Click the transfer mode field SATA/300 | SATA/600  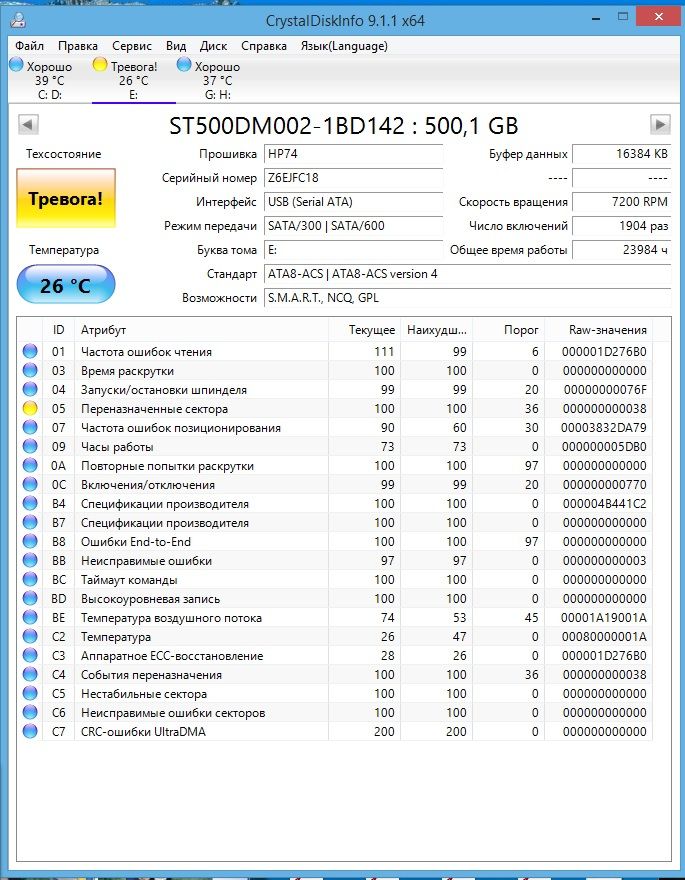(x=353, y=226)
